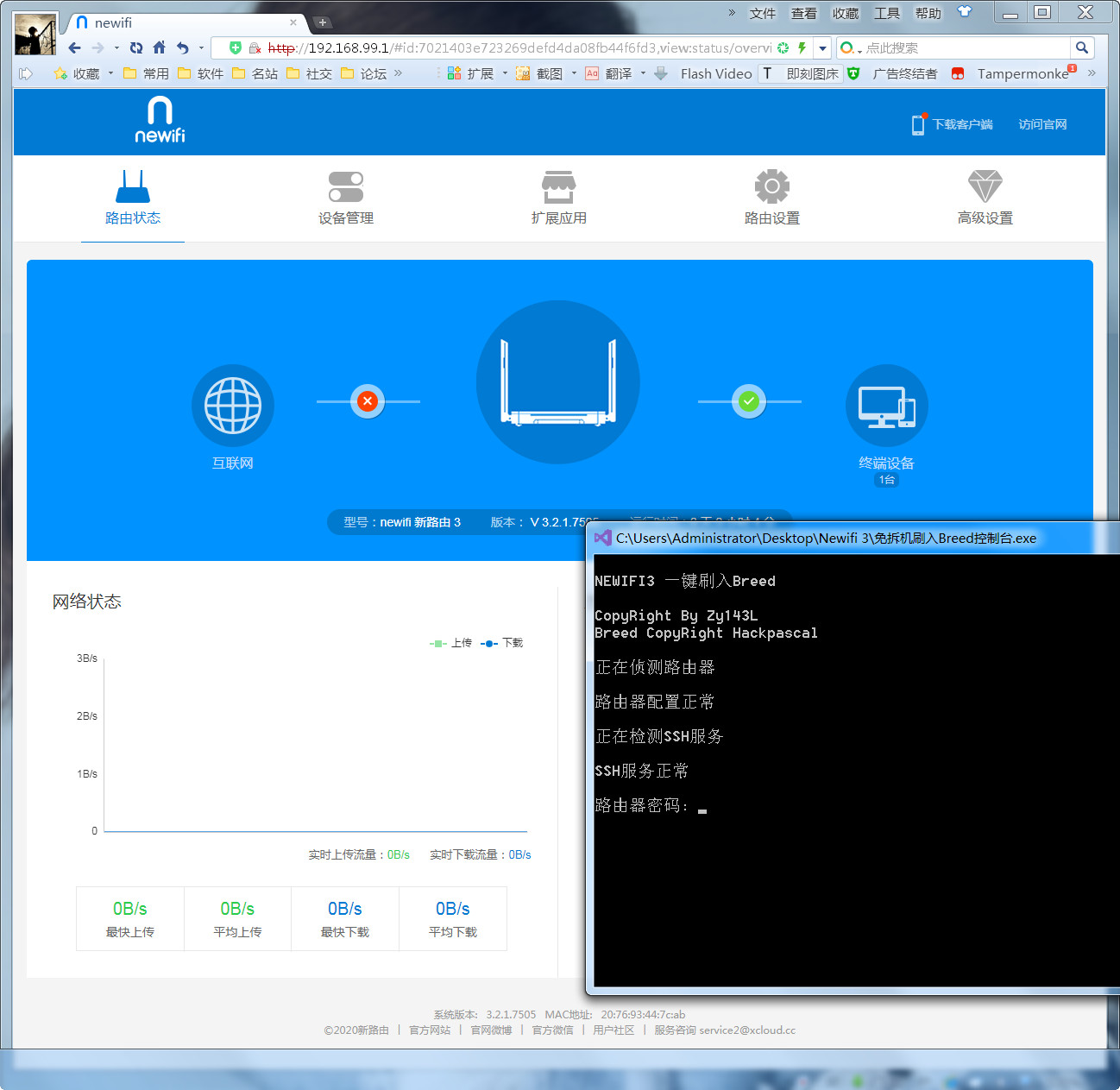
Task: Click the green connected status icon
Action: click(x=749, y=401)
